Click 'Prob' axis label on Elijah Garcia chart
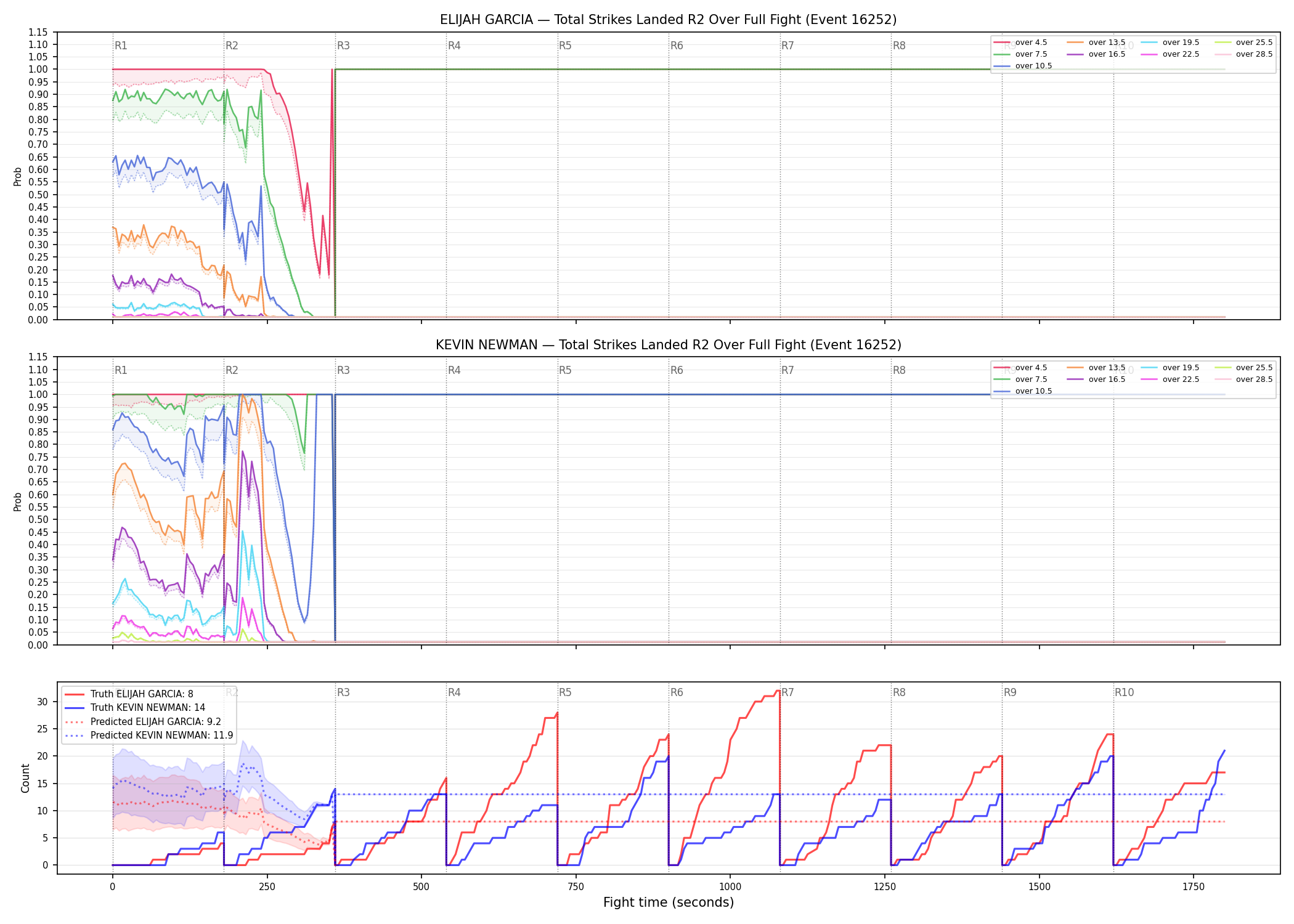This screenshot has height=924, width=1294. pyautogui.click(x=18, y=176)
